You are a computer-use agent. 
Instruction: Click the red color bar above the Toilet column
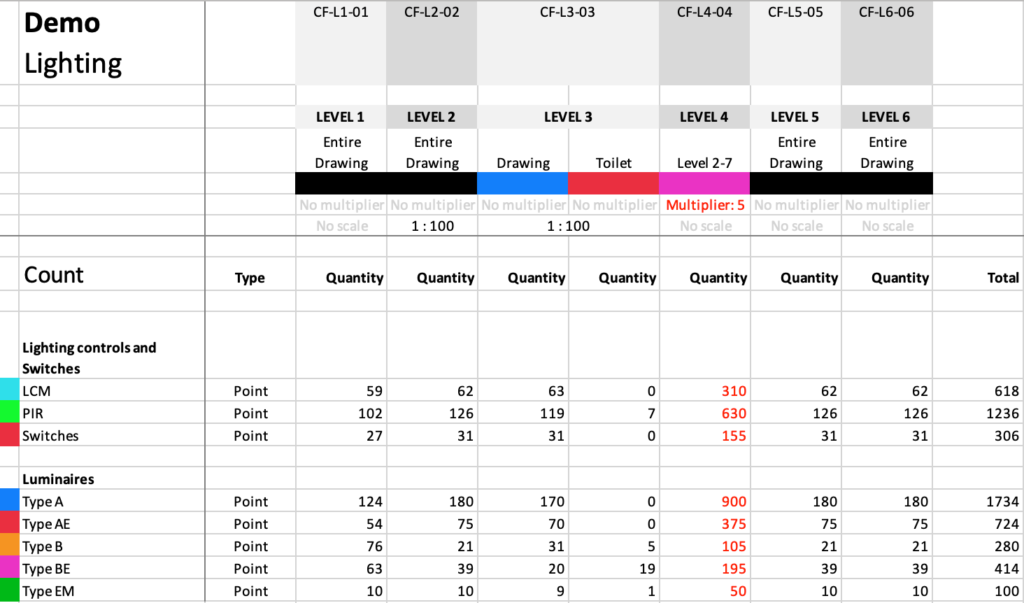[x=613, y=183]
